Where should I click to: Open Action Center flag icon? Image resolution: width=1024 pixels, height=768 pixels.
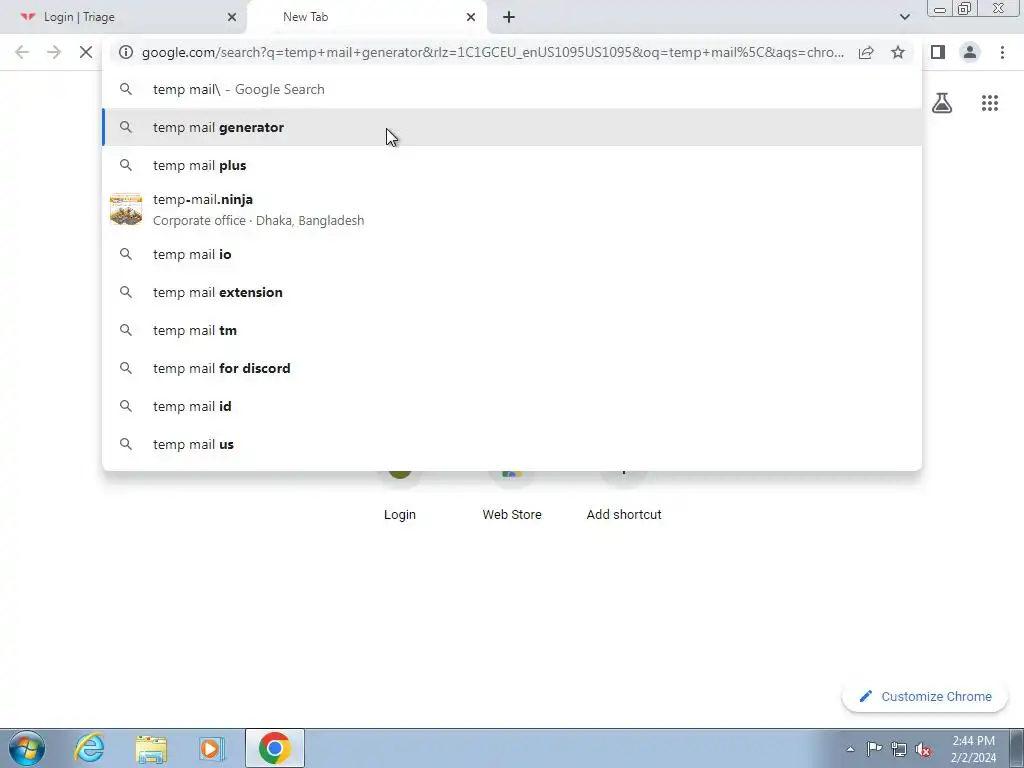[874, 748]
